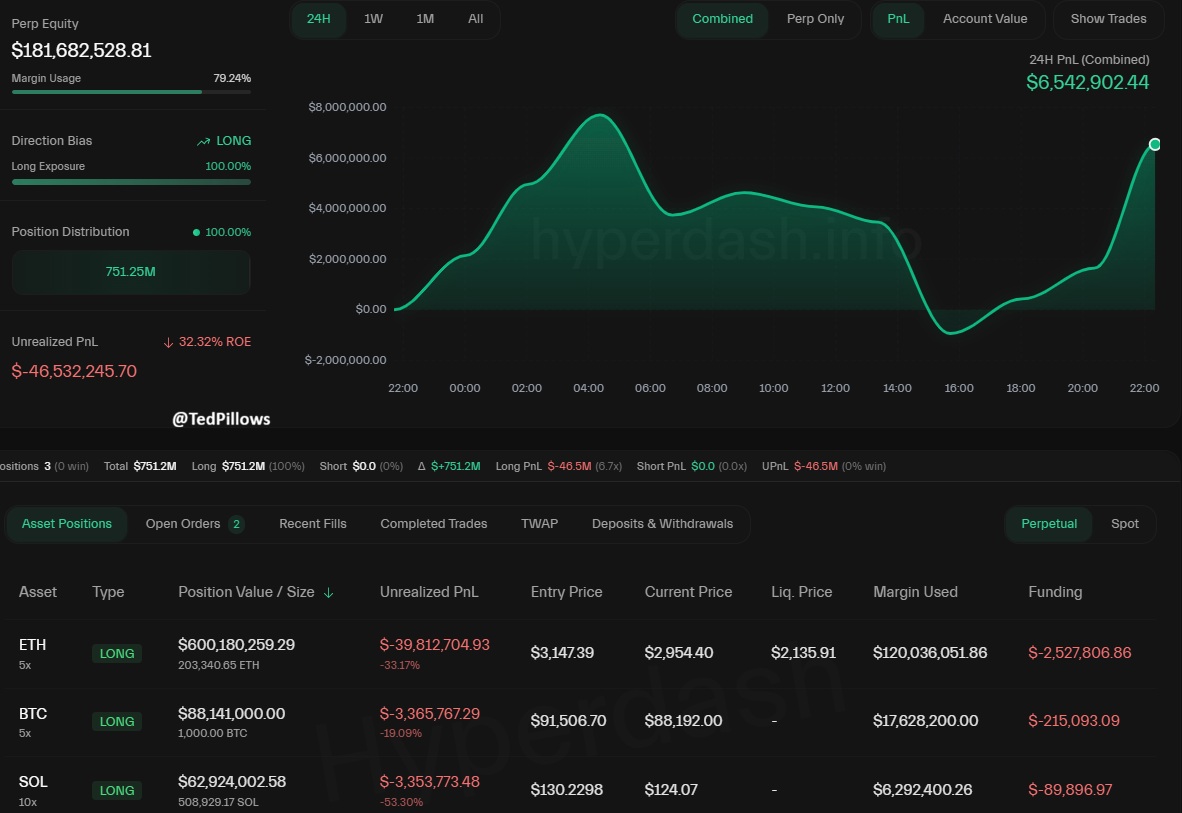The image size is (1182, 813).
Task: Click the red down arrow next to 32.32% ROE
Action: (x=167, y=341)
